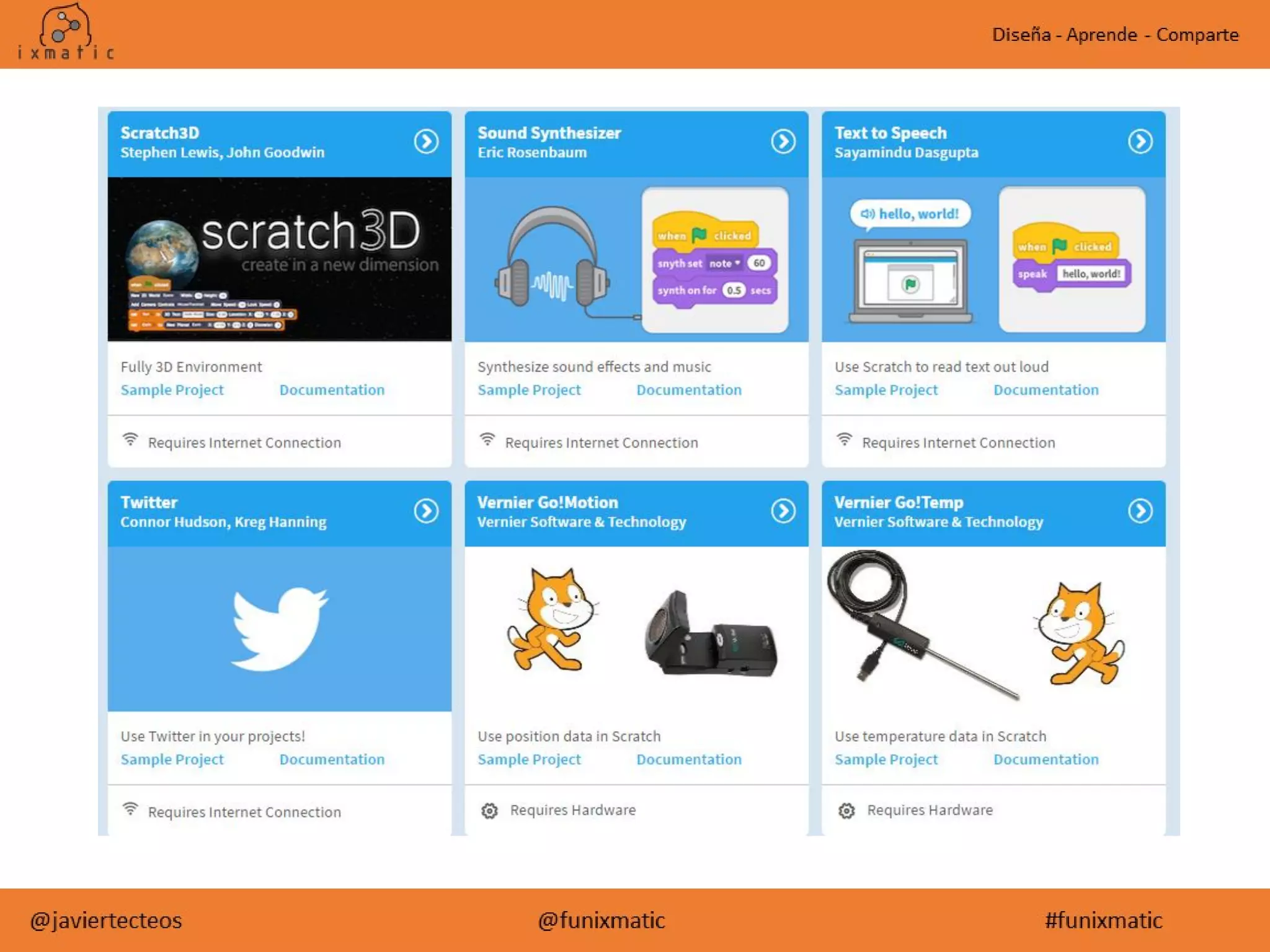The height and width of the screenshot is (952, 1270).
Task: Open Vernier Go!Temp Documentation link
Action: (1046, 759)
